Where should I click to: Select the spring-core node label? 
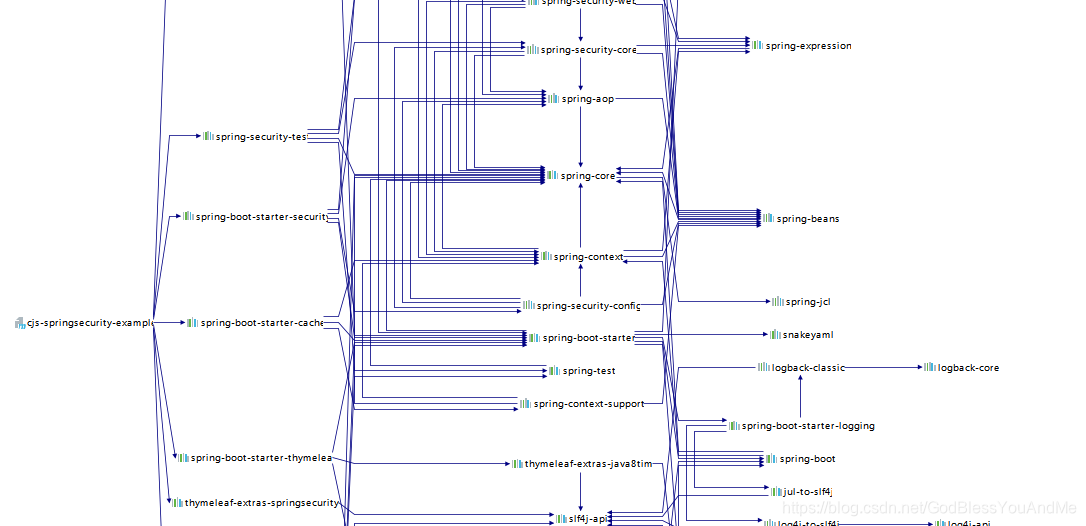click(588, 176)
